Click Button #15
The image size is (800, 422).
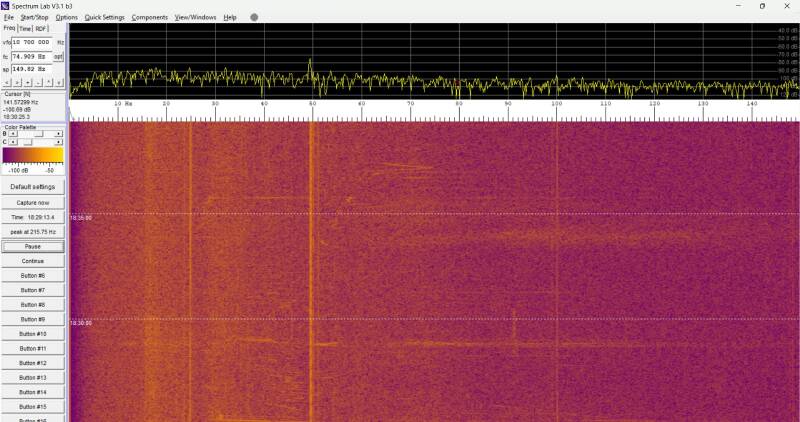click(x=33, y=407)
